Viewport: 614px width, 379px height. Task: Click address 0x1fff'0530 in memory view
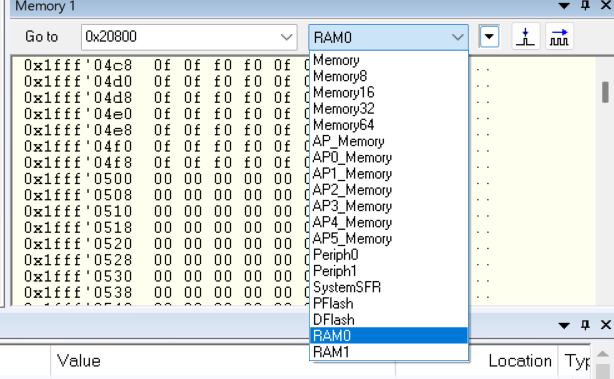(x=78, y=276)
